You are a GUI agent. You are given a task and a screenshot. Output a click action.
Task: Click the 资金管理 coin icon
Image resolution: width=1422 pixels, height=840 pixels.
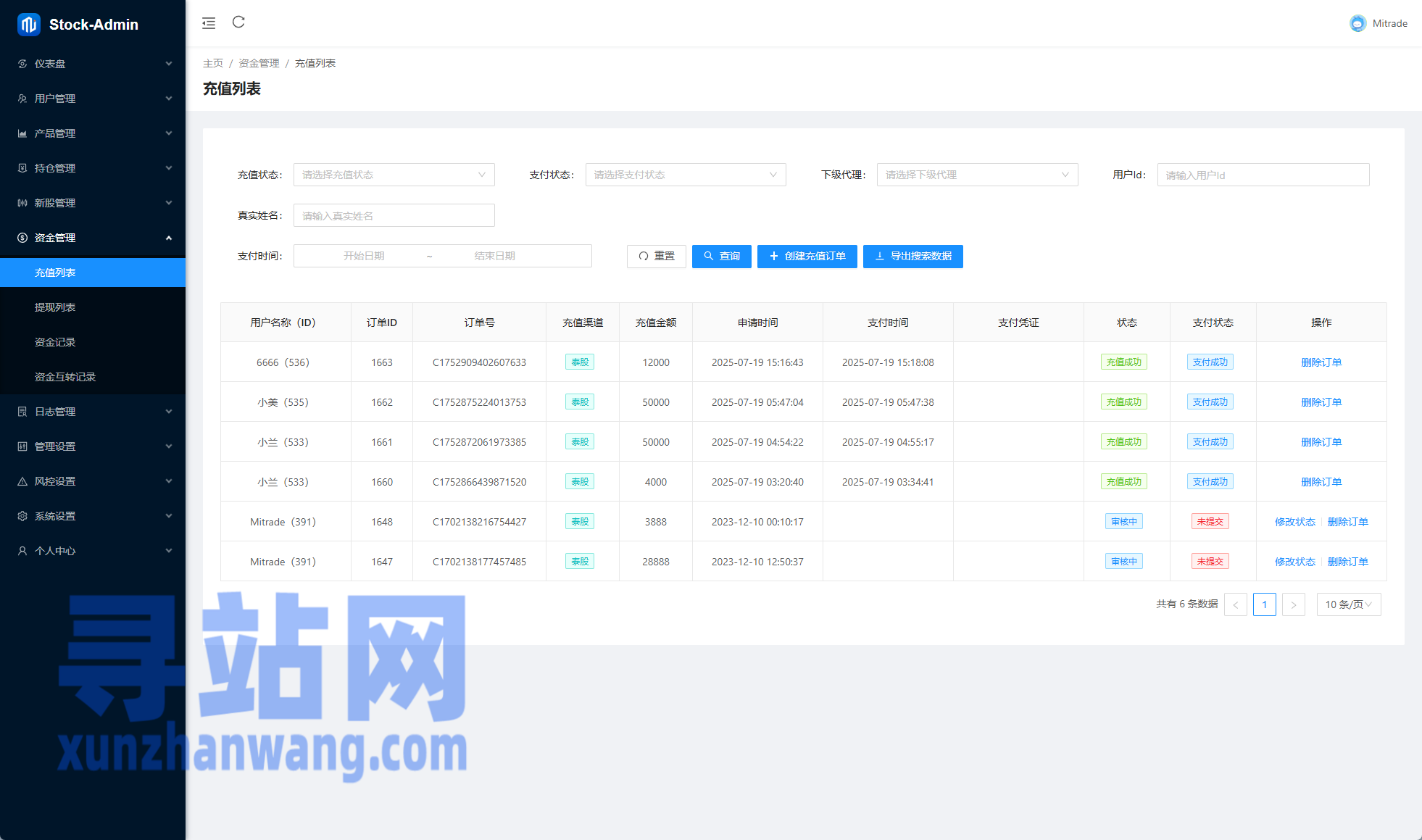22,238
